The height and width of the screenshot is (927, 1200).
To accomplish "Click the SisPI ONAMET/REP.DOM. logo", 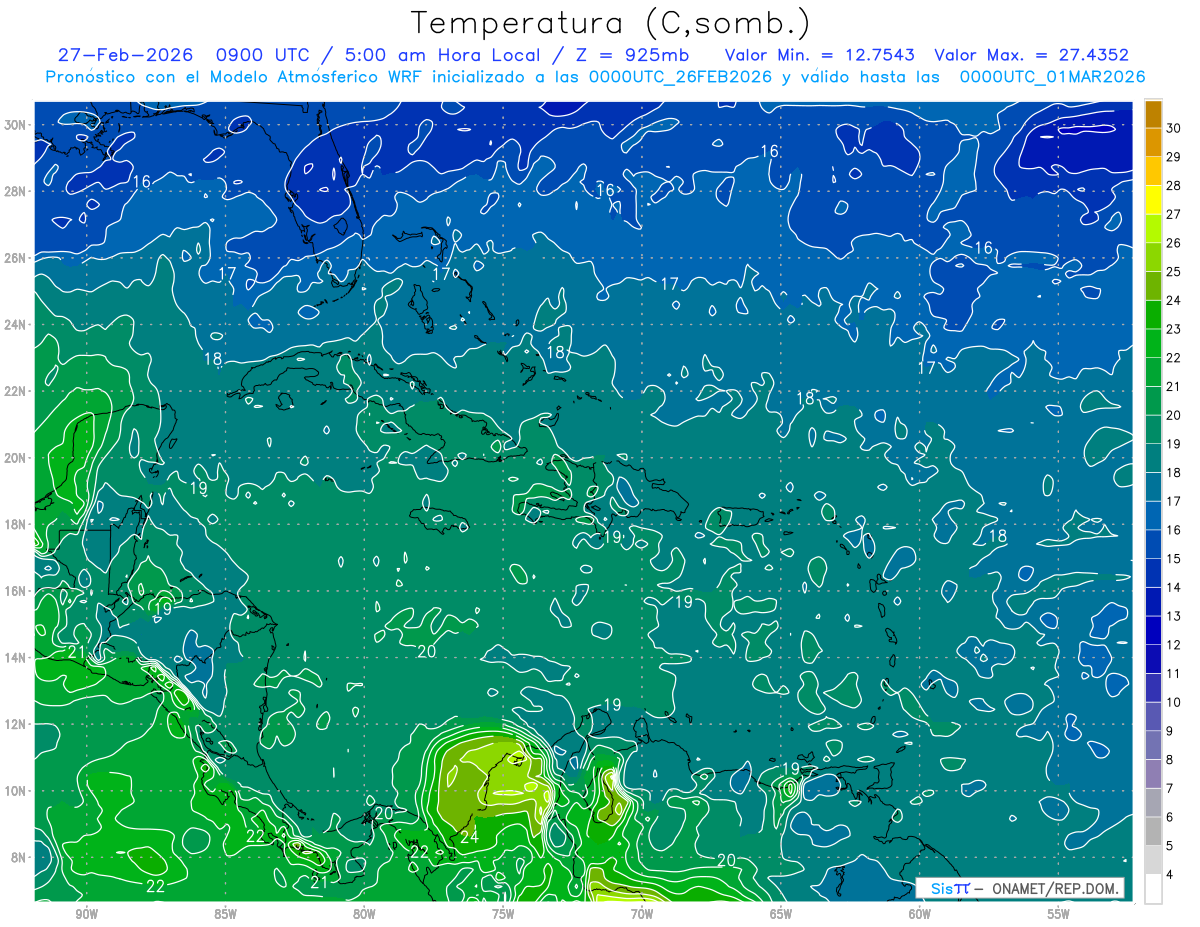I will [1020, 888].
